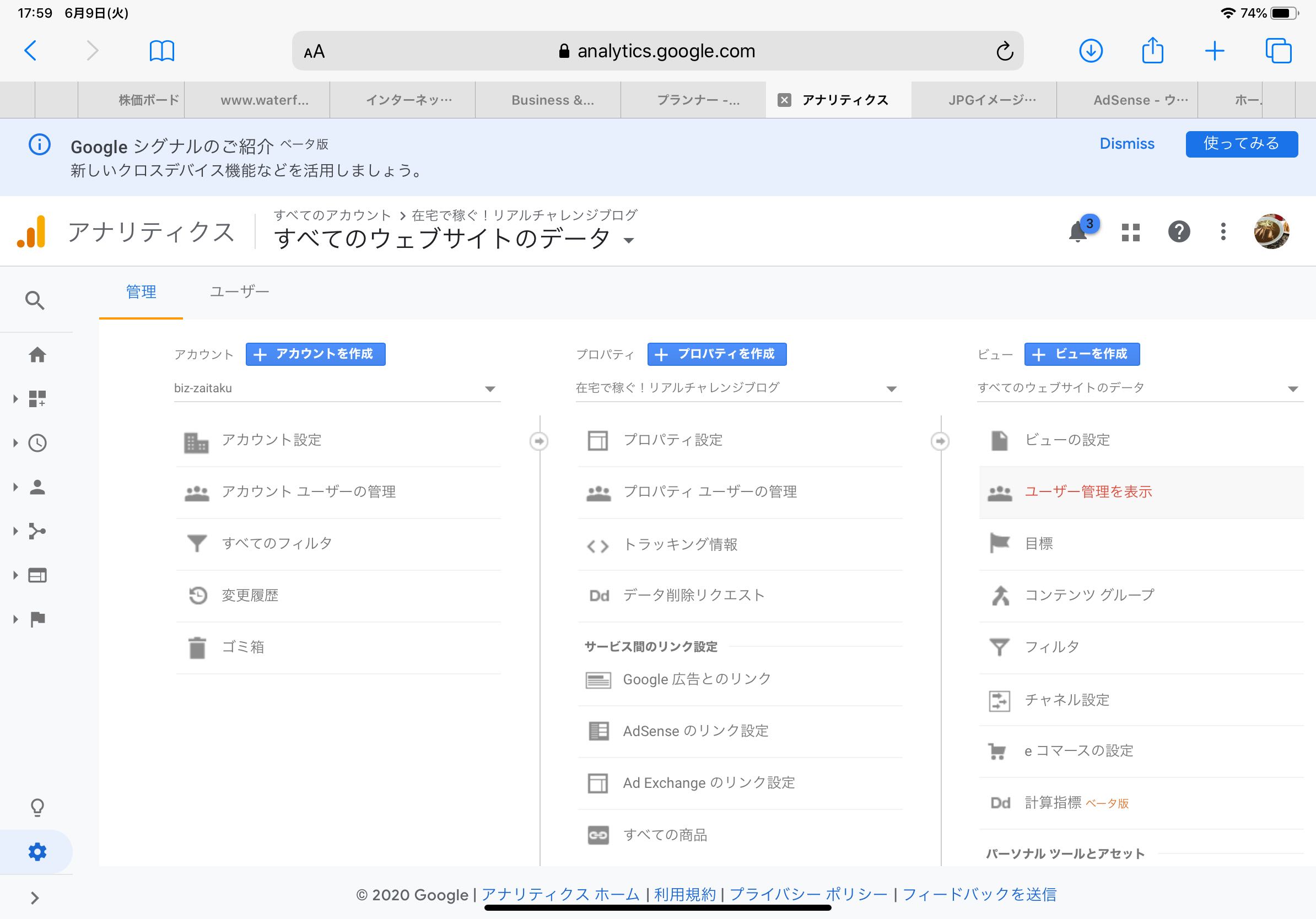
Task: Go to Home in the sidebar
Action: point(38,355)
